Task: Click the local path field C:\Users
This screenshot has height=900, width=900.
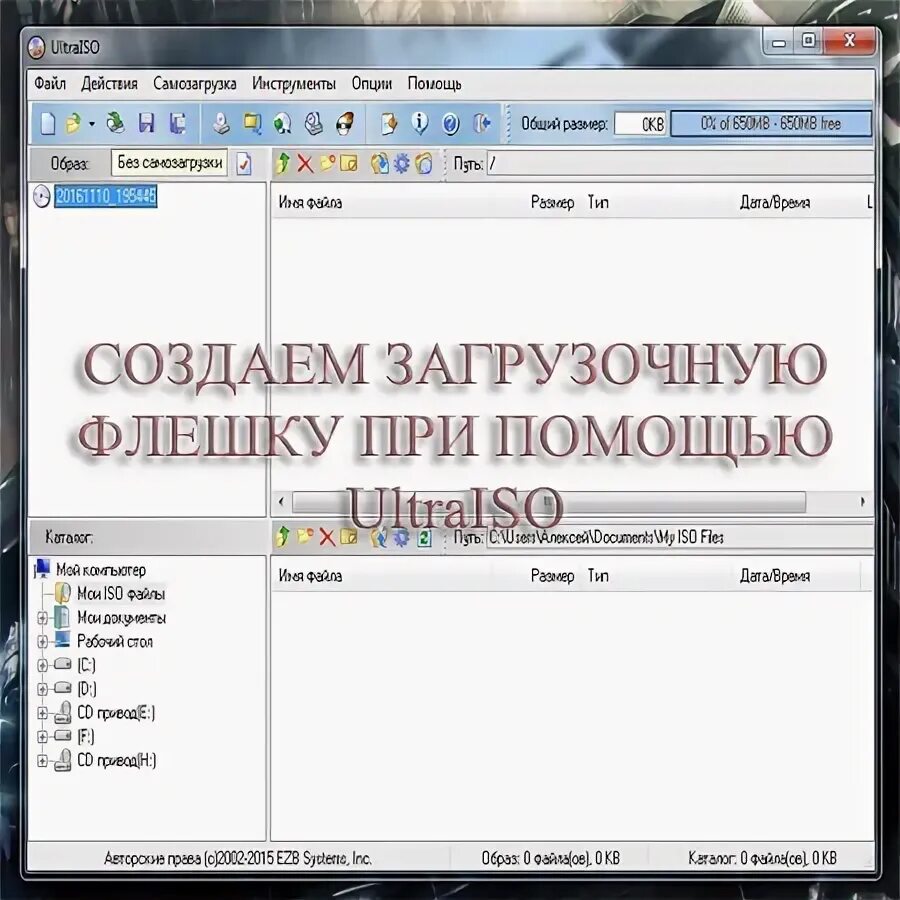Action: coord(680,538)
